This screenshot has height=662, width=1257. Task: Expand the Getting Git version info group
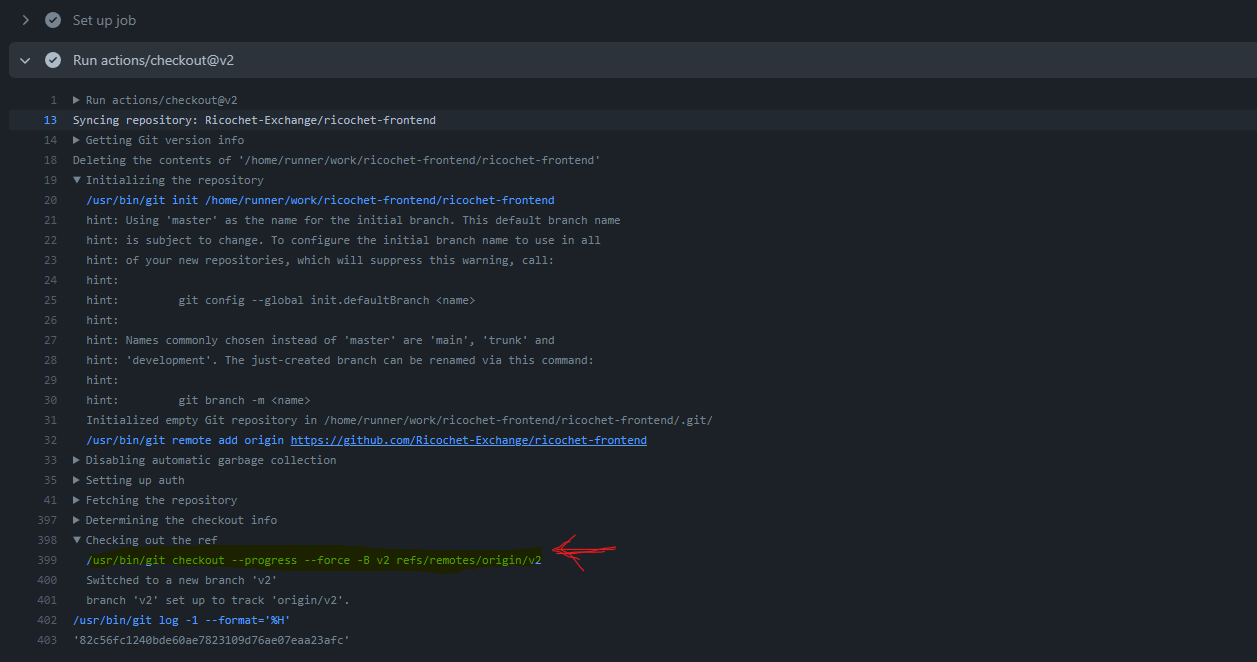(77, 140)
